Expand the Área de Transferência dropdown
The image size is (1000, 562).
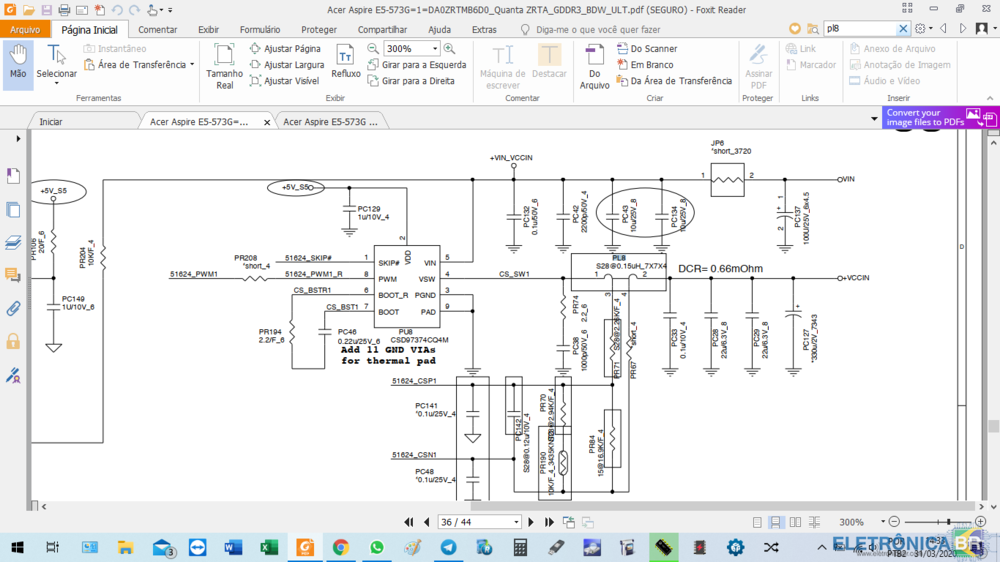pos(191,65)
